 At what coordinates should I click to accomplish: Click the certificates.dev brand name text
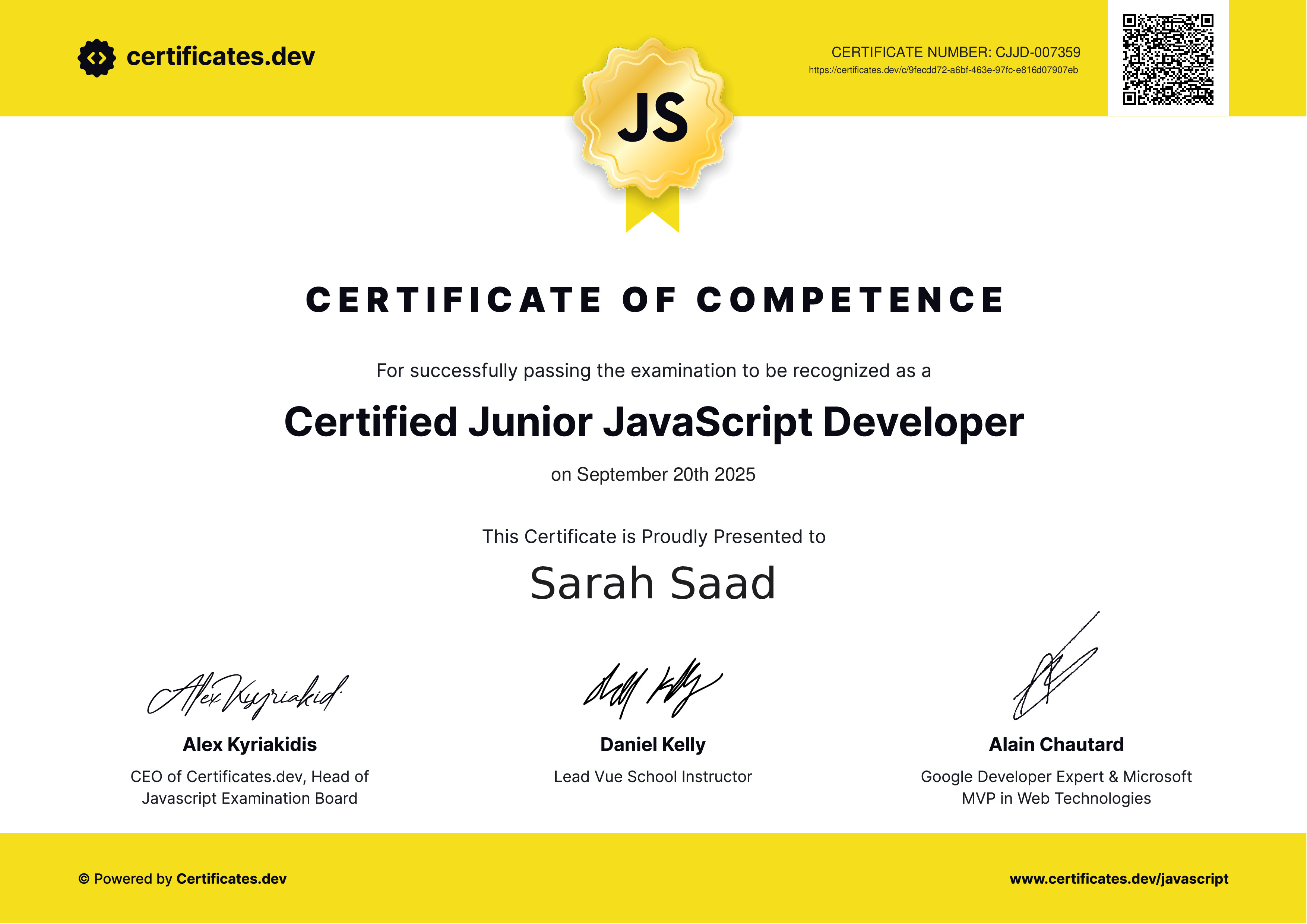[220, 57]
